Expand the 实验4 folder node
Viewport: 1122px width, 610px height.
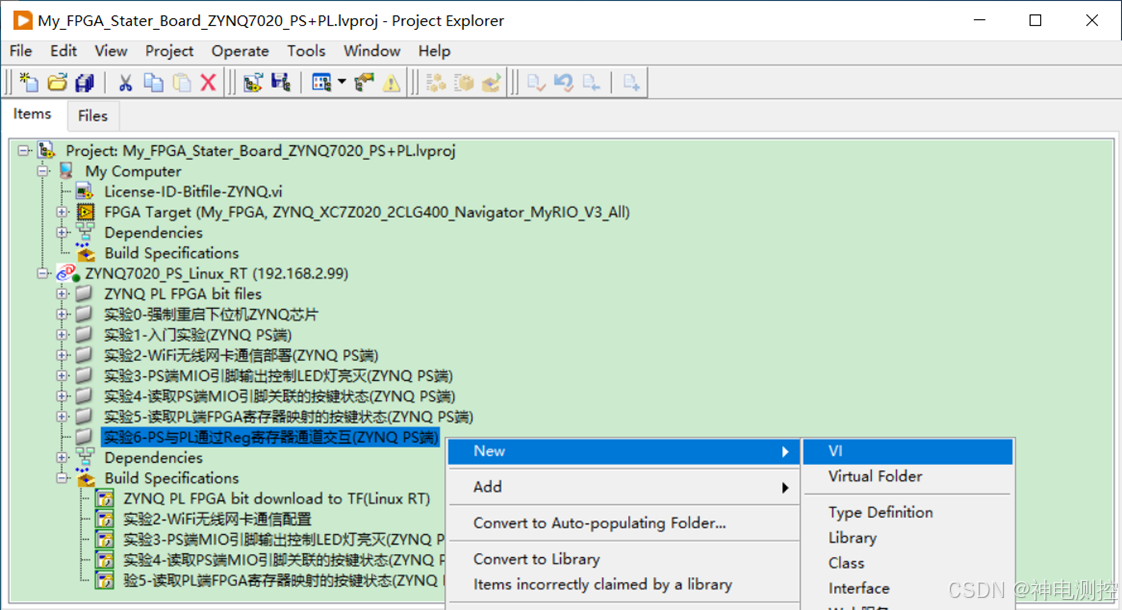pos(62,396)
